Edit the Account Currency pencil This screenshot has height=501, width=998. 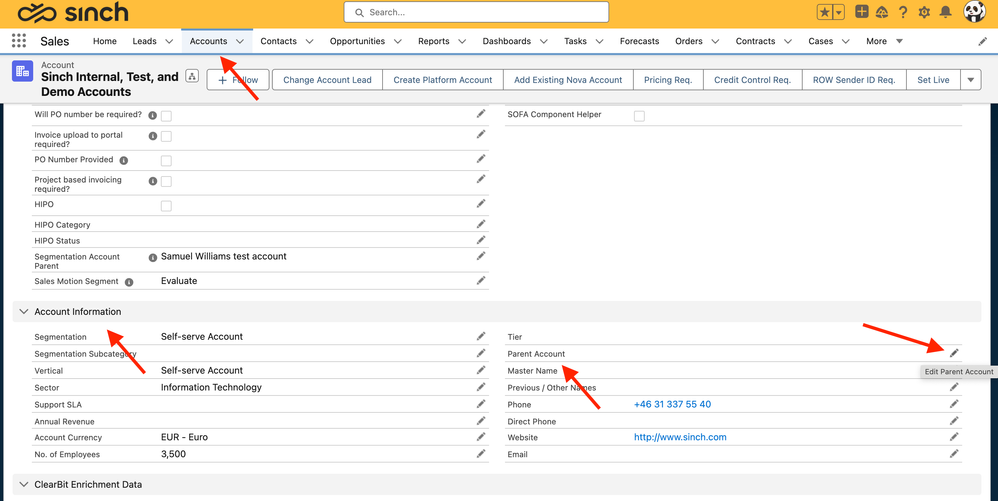[x=481, y=437]
